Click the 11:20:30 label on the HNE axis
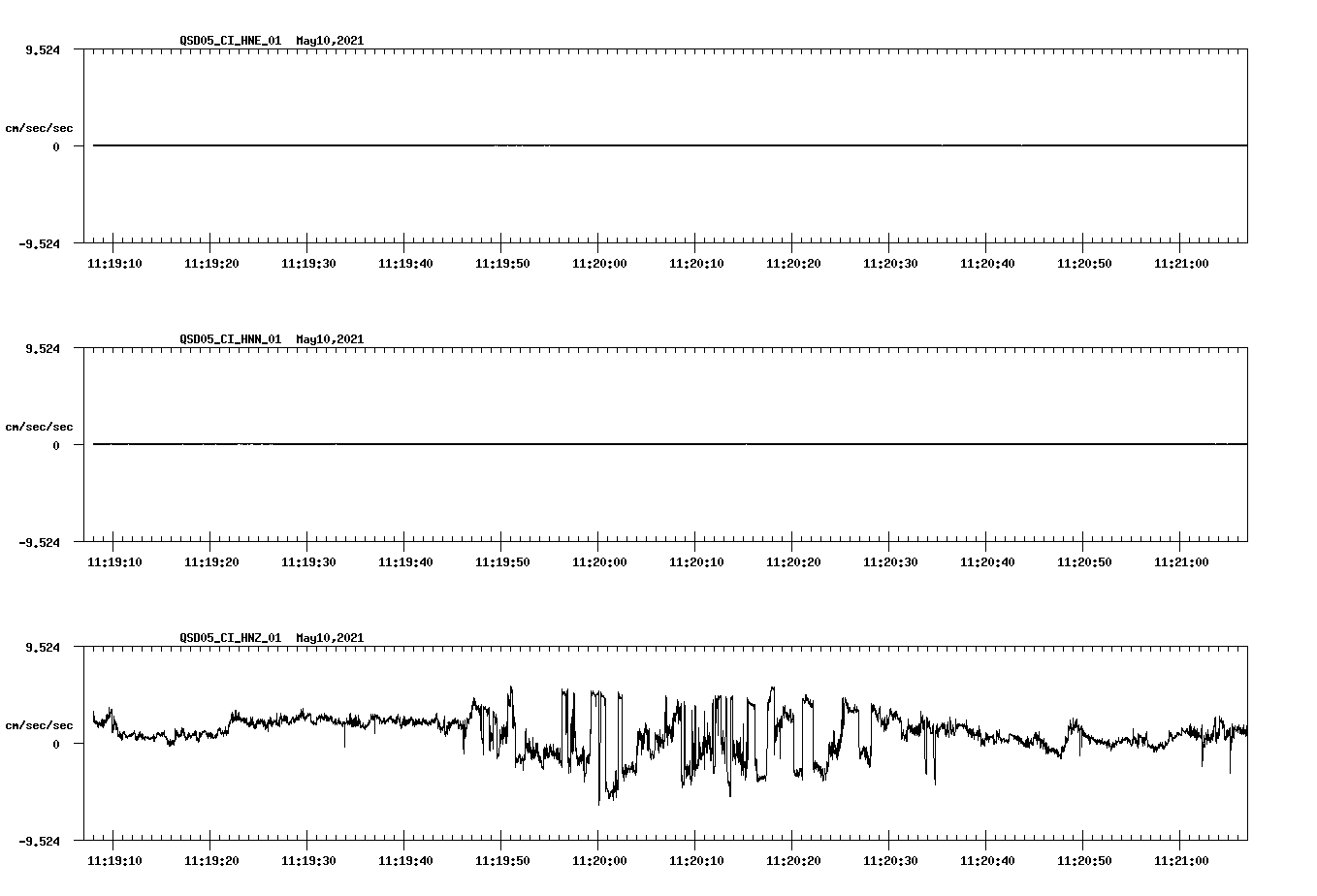This screenshot has height=896, width=1317. click(x=889, y=261)
